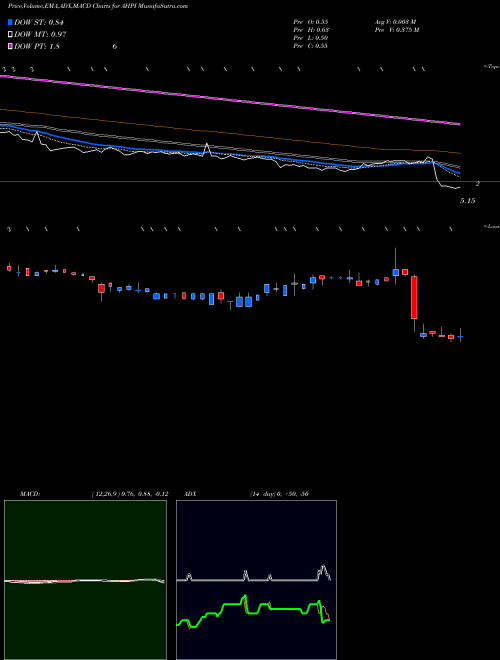Click the ADX panel title label
This screenshot has width=500, height=660.
(192, 494)
